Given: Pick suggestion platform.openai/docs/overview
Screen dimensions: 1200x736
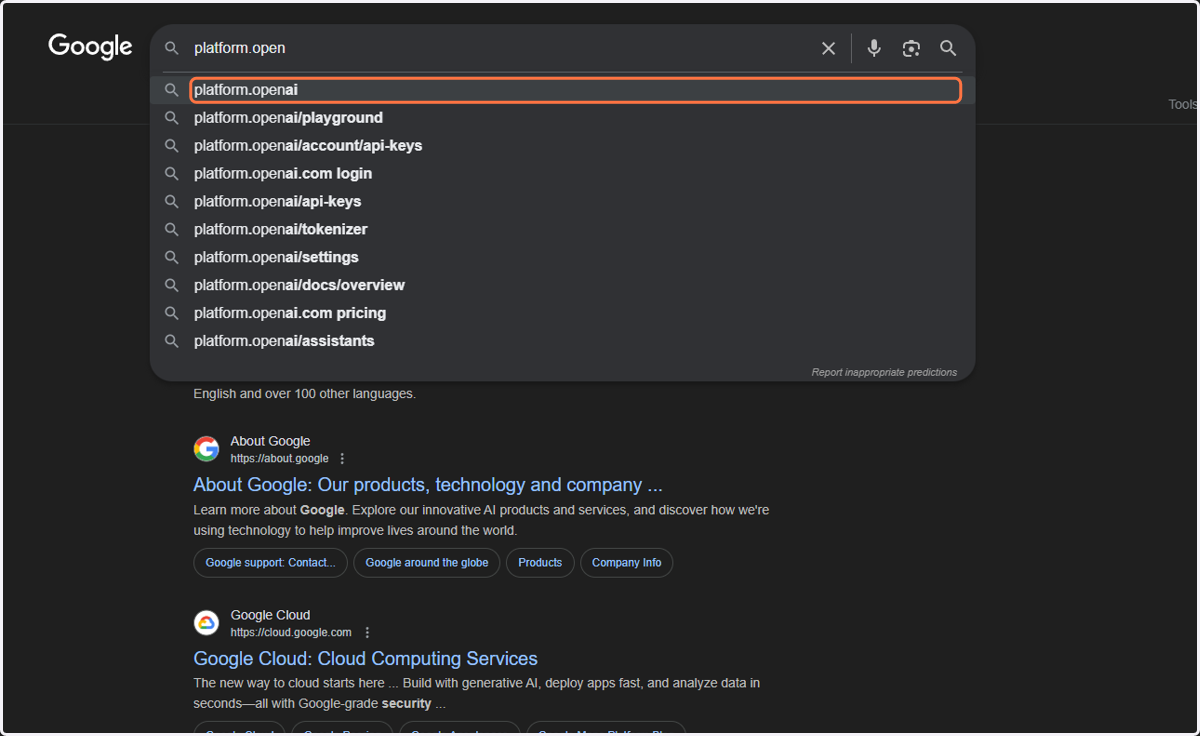Looking at the screenshot, I should [x=562, y=286].
